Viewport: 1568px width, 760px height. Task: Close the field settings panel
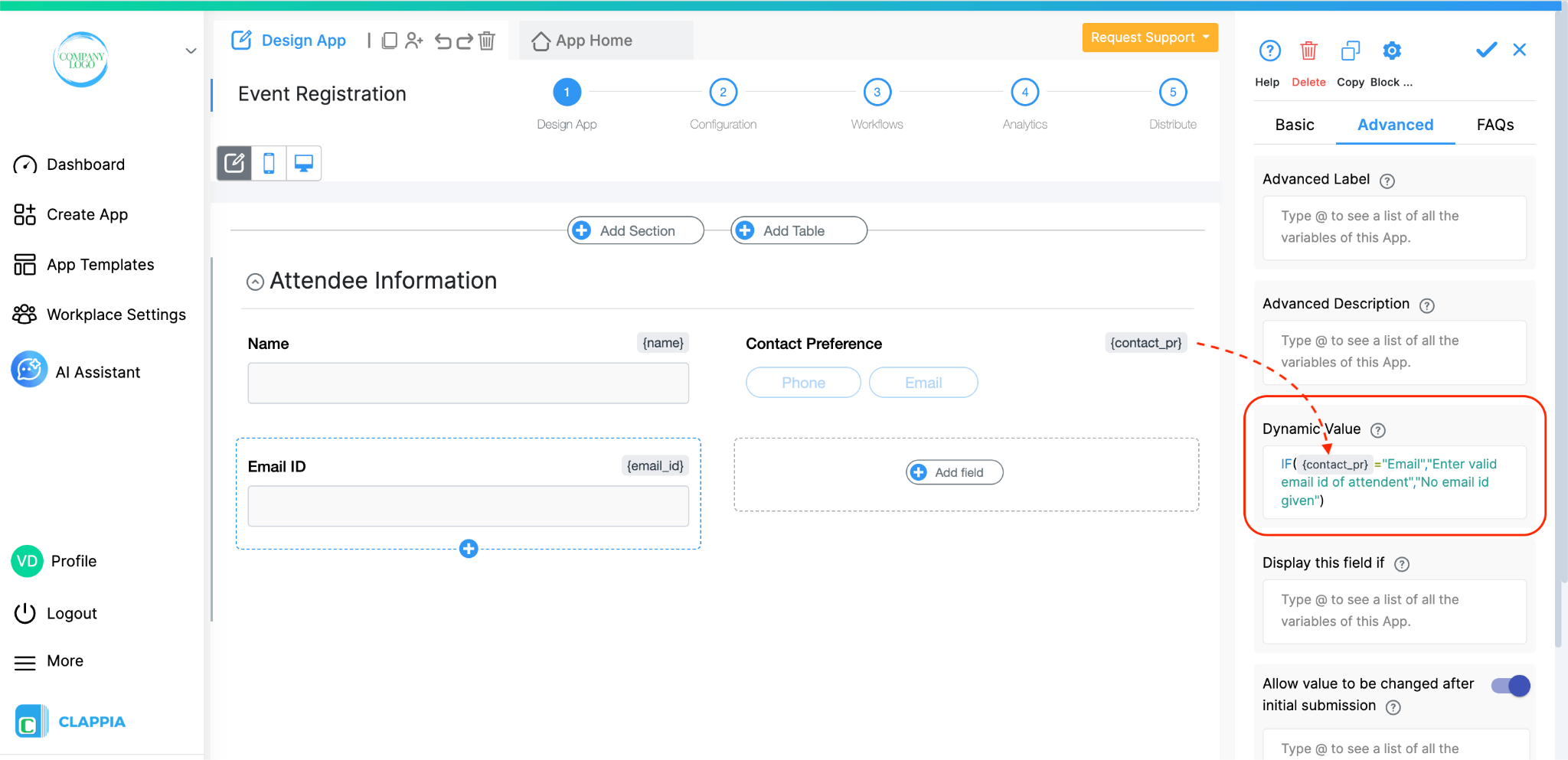pos(1520,50)
